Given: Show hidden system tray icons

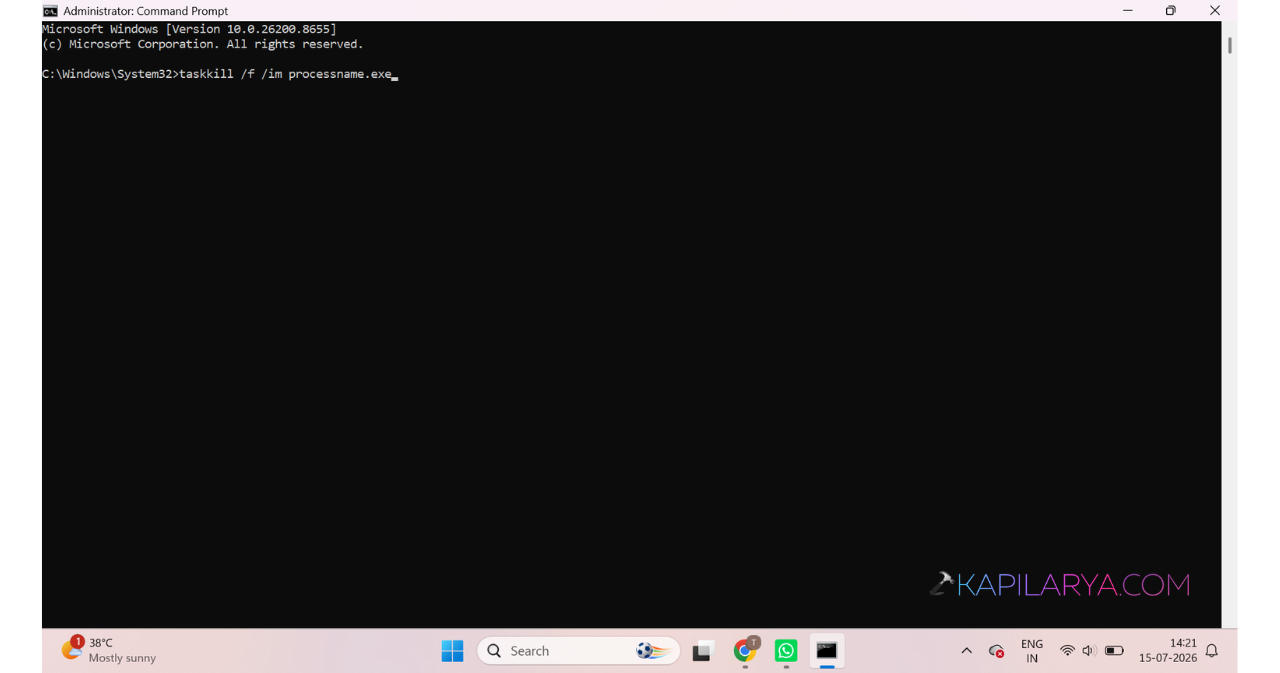Looking at the screenshot, I should click(x=966, y=651).
